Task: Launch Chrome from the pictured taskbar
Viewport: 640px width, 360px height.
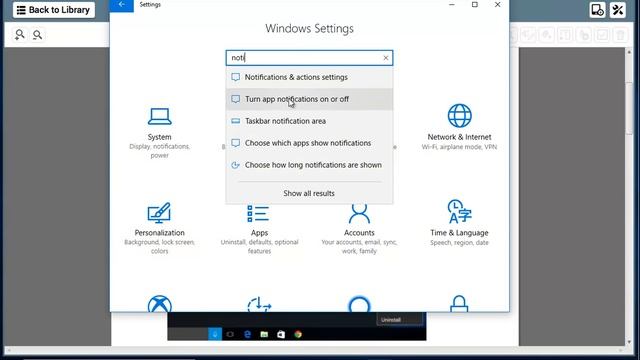Action: [x=298, y=334]
